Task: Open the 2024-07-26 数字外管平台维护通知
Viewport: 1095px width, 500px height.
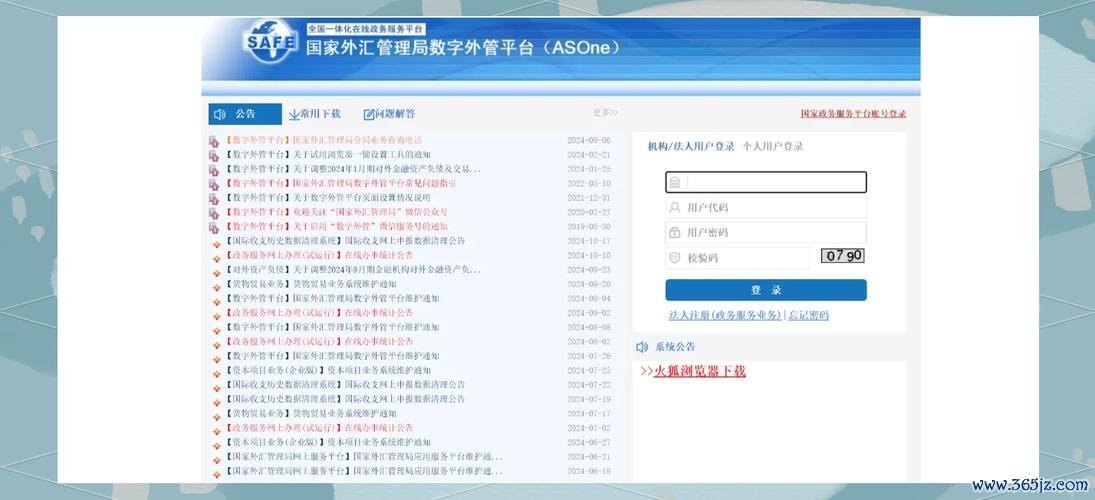Action: click(331, 356)
